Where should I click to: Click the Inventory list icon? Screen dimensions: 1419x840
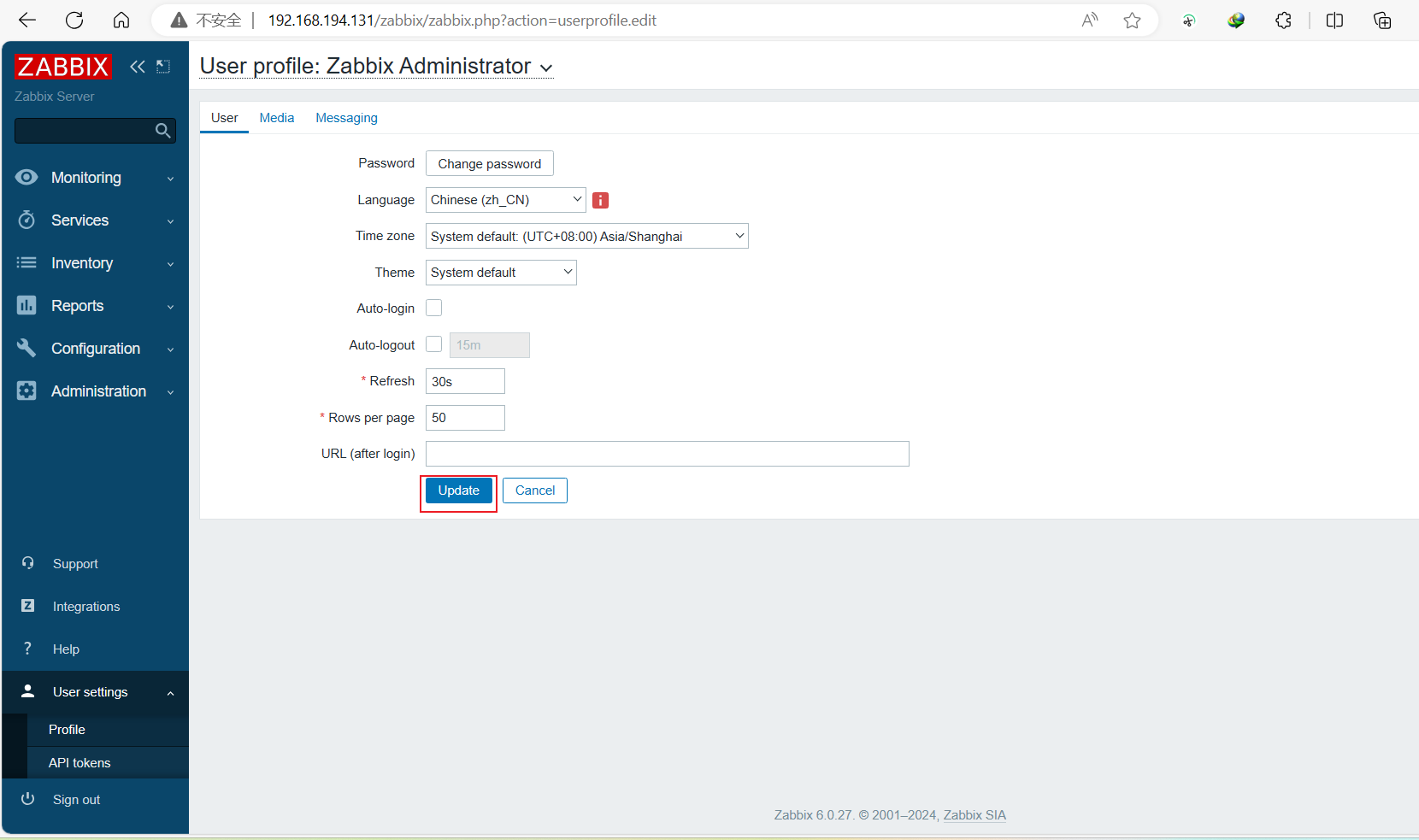tap(26, 262)
